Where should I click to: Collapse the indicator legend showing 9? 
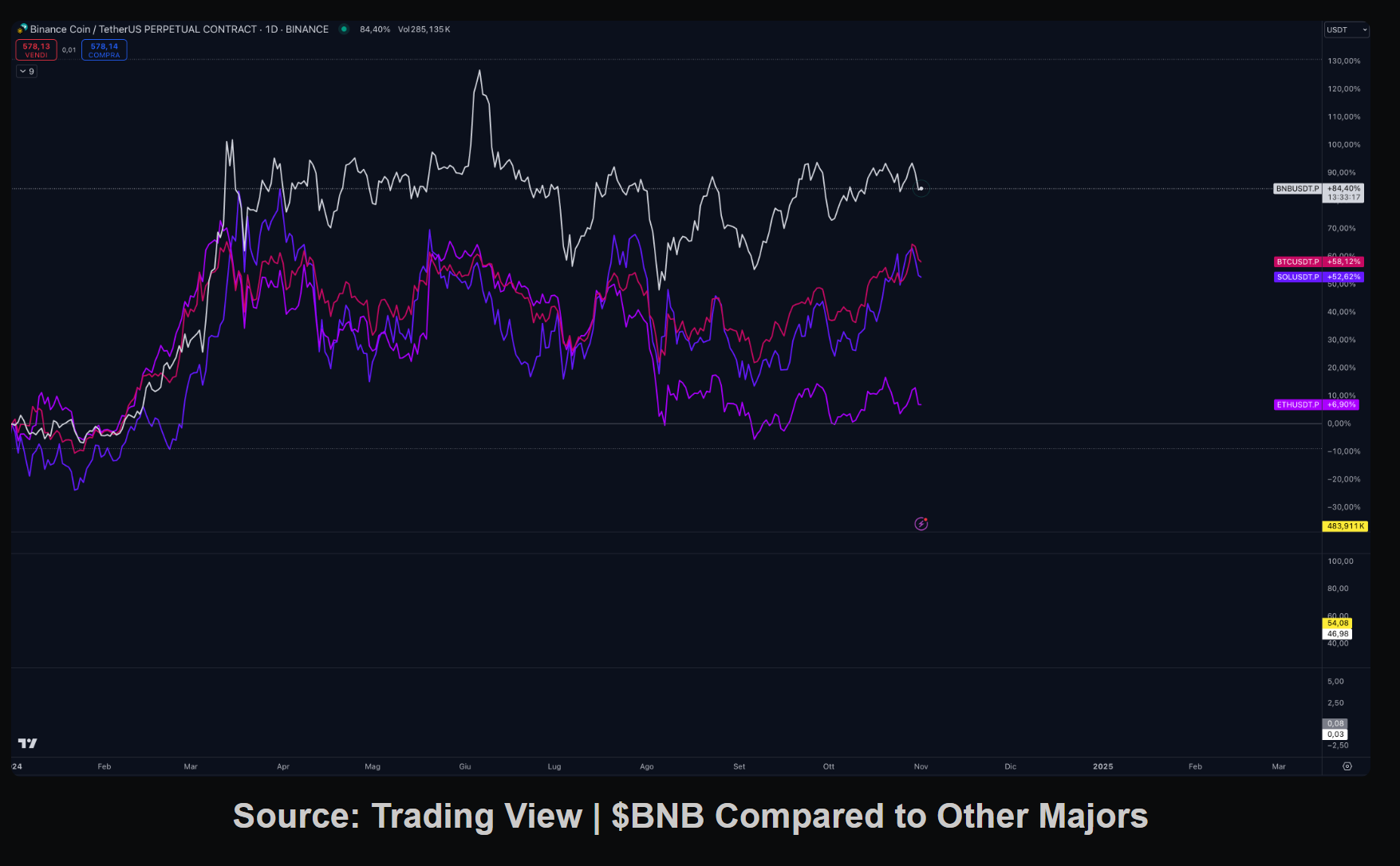click(27, 71)
